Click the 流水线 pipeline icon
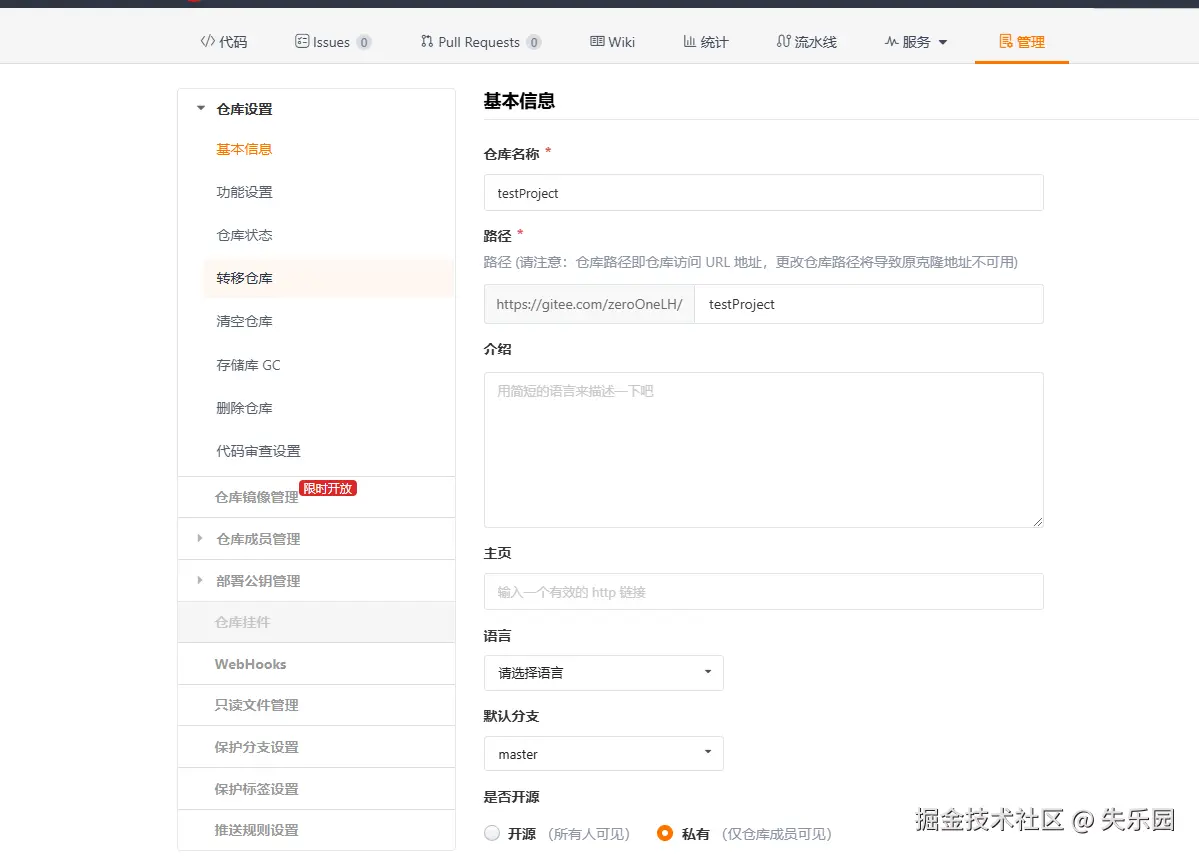The height and width of the screenshot is (857, 1199). 783,41
